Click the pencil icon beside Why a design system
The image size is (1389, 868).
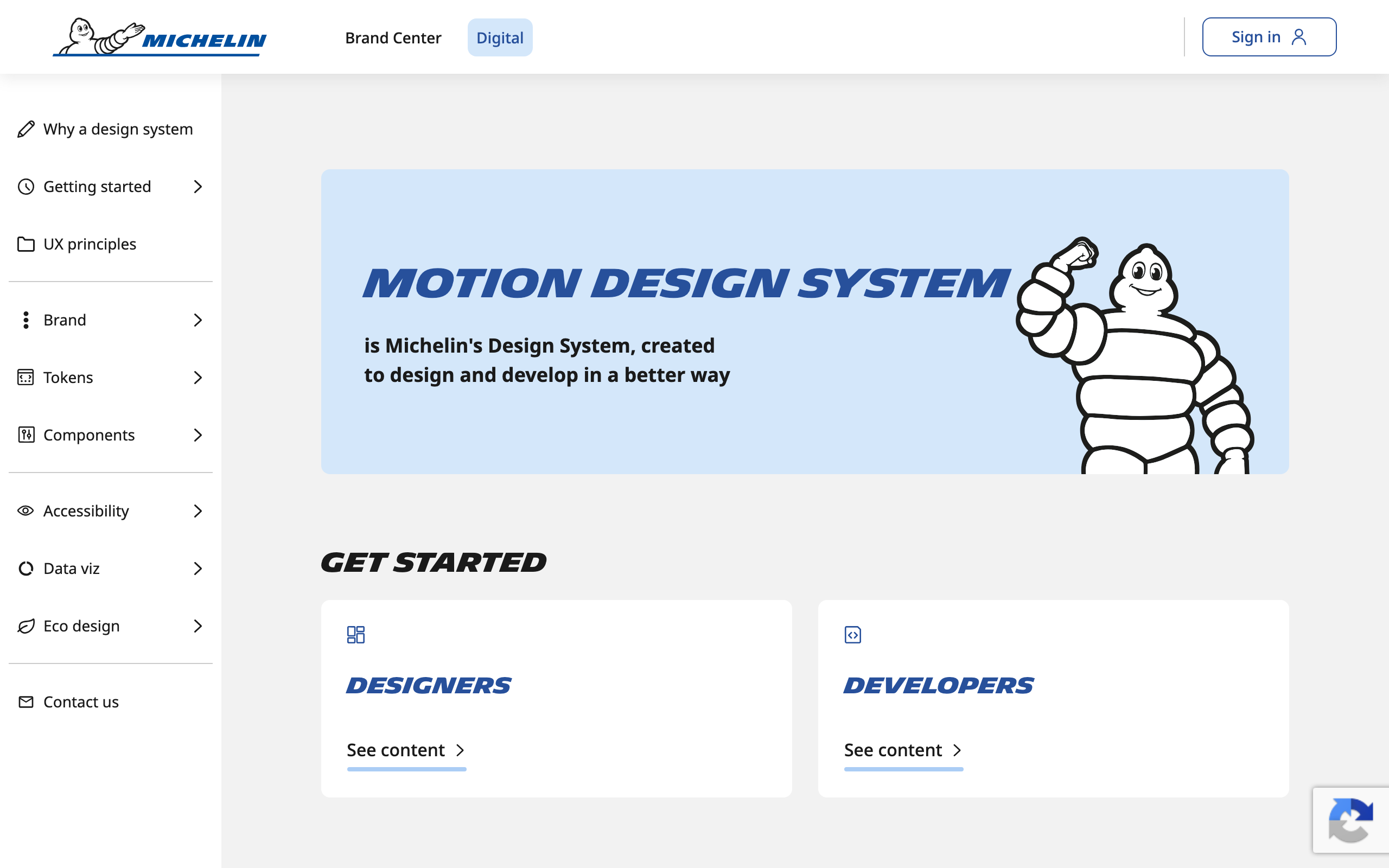(x=26, y=129)
